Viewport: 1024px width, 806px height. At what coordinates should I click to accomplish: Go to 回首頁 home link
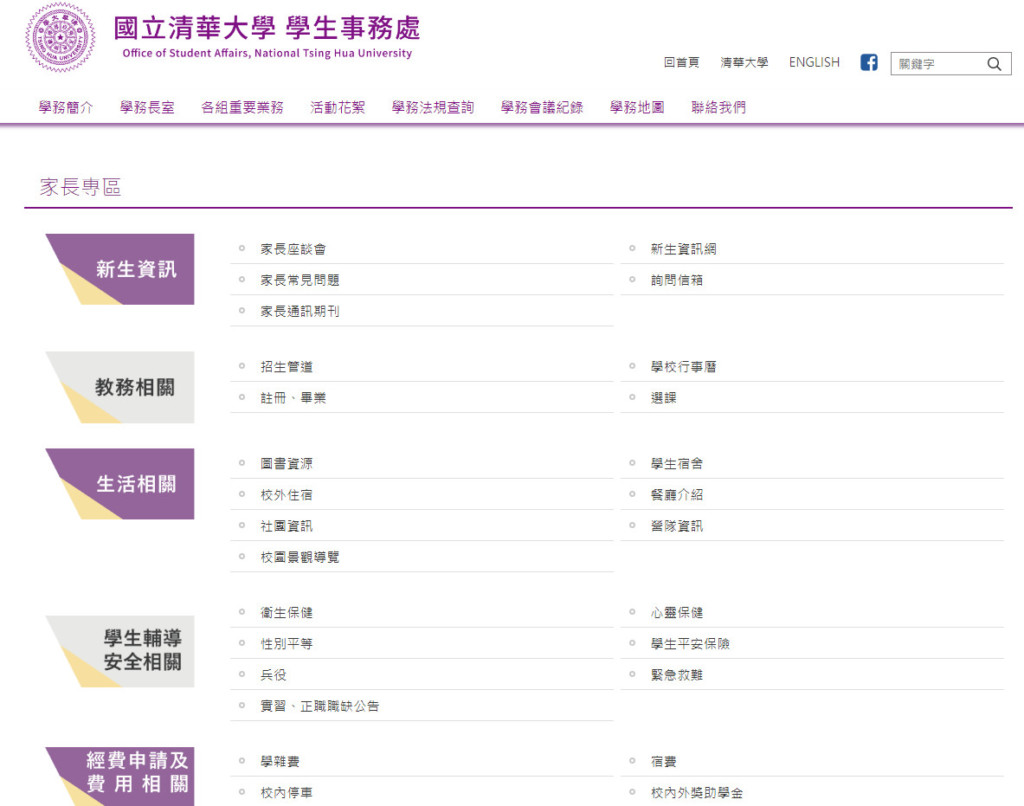[681, 62]
